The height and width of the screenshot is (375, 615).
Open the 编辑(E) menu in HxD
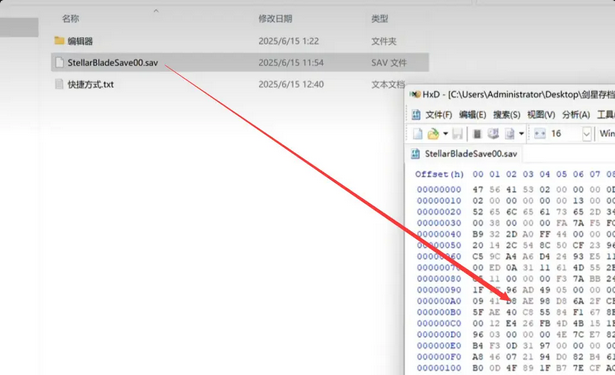473,115
